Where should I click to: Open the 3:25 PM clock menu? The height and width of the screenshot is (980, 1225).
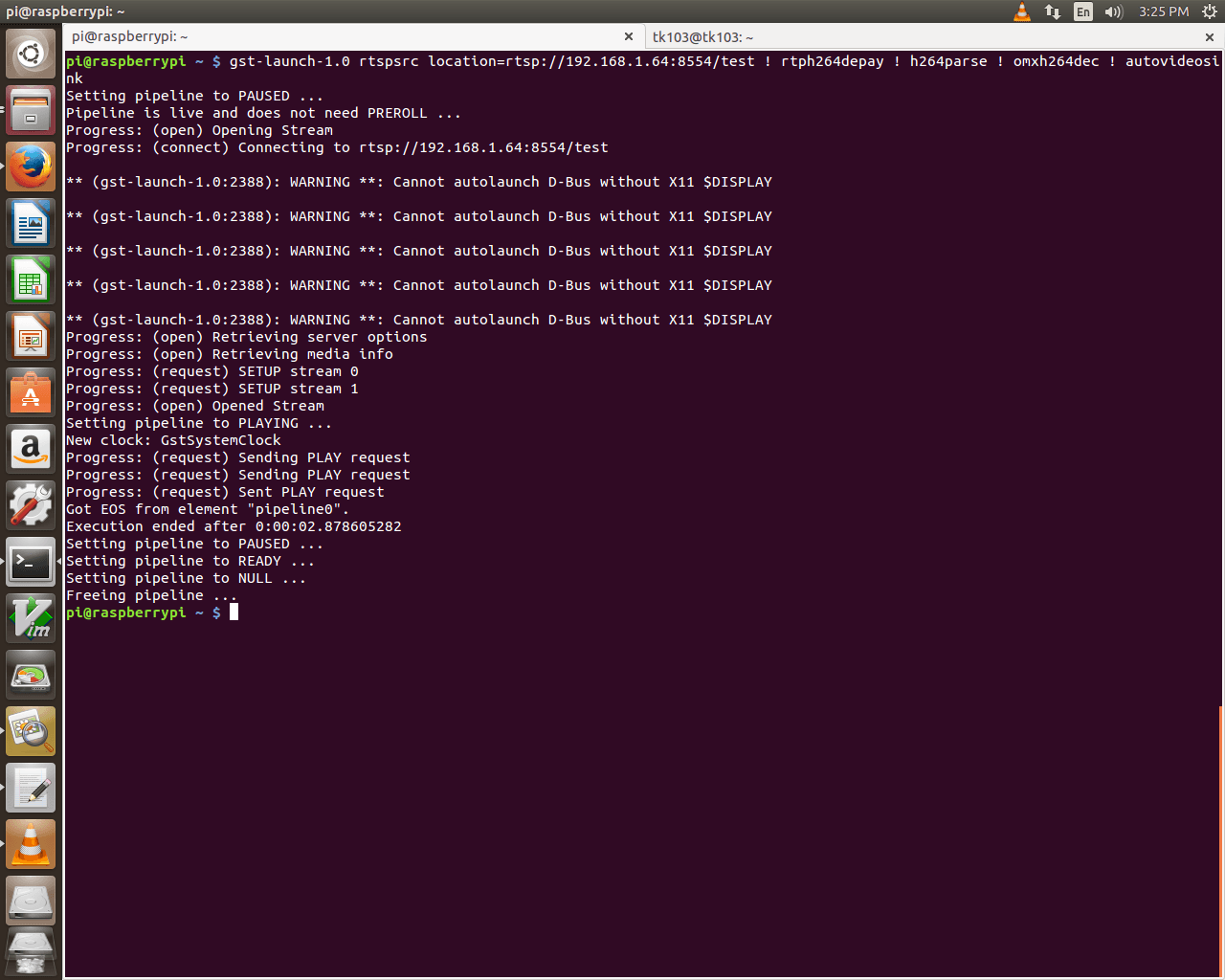(1164, 11)
